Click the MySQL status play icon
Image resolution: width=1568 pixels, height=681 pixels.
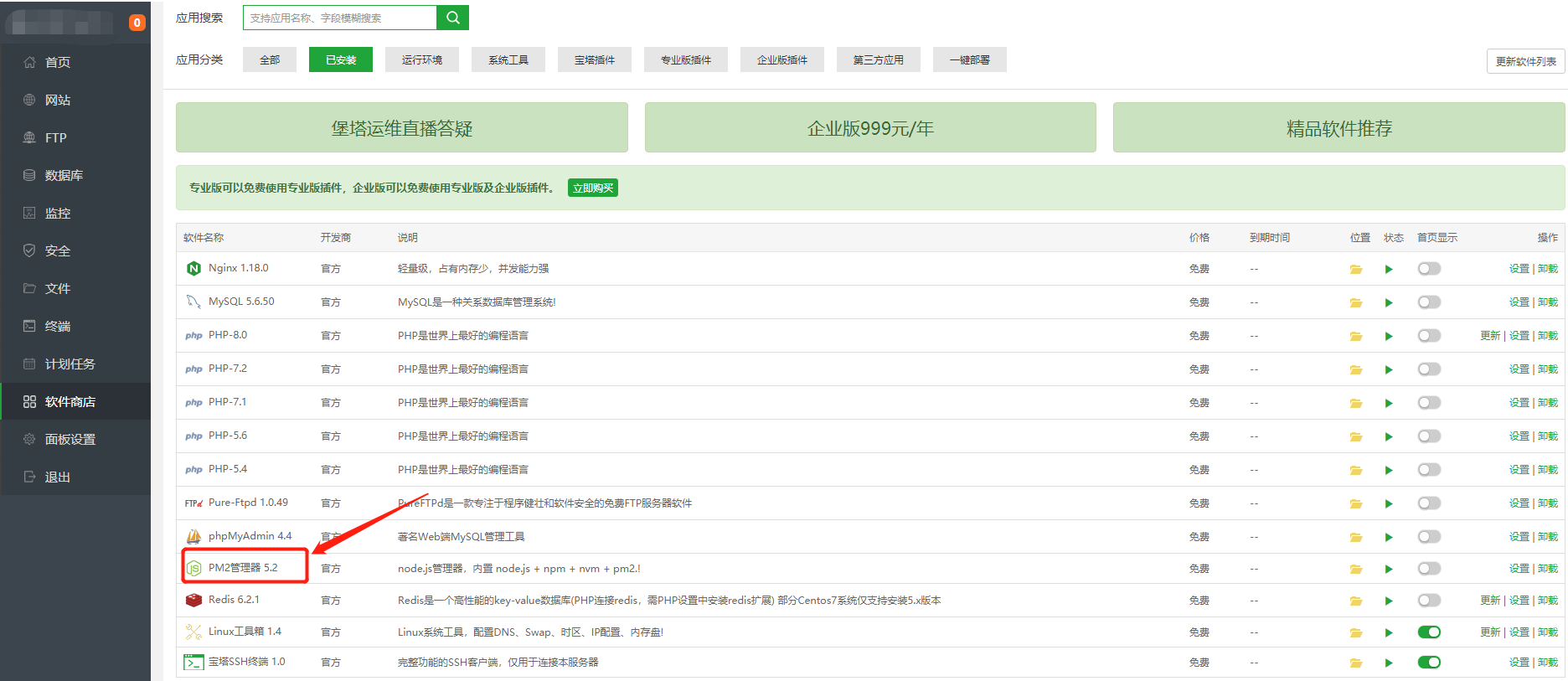(1389, 302)
